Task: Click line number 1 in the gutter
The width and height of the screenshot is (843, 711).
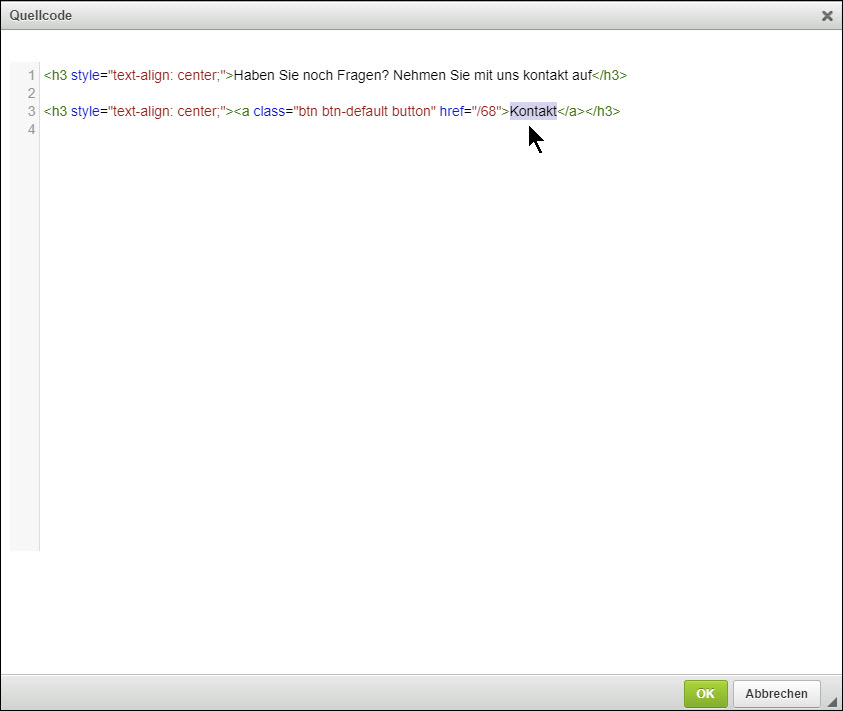Action: point(32,75)
